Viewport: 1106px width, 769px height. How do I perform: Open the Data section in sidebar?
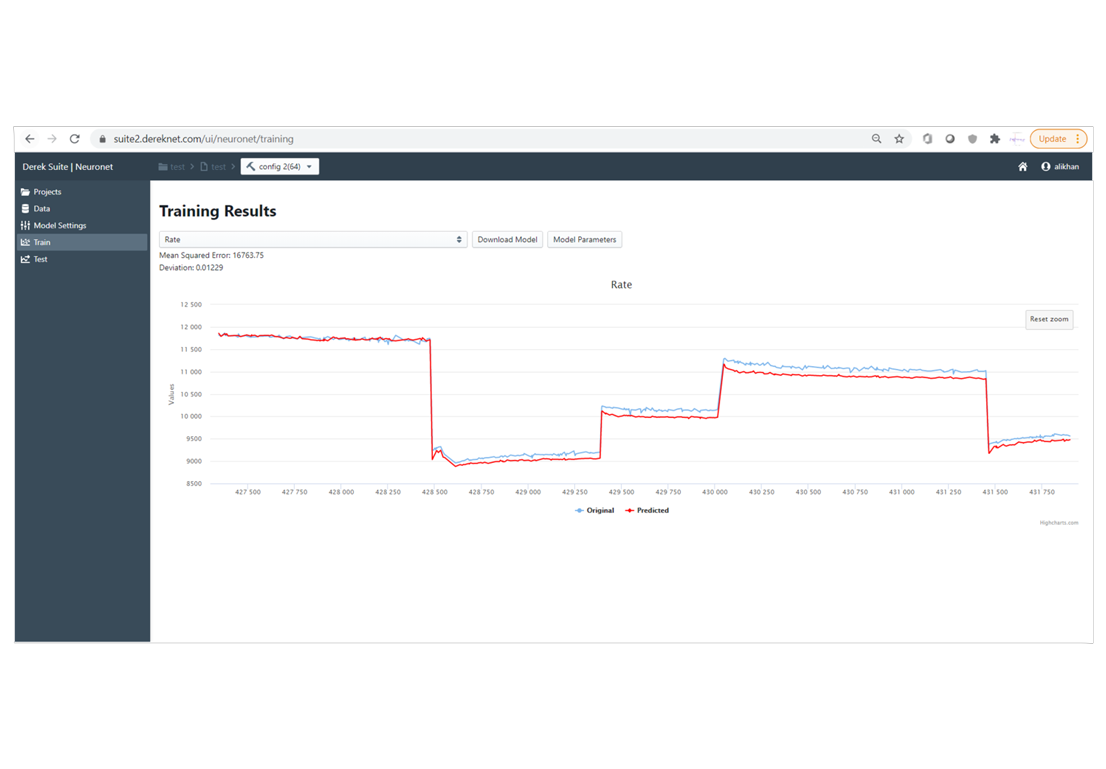(41, 209)
